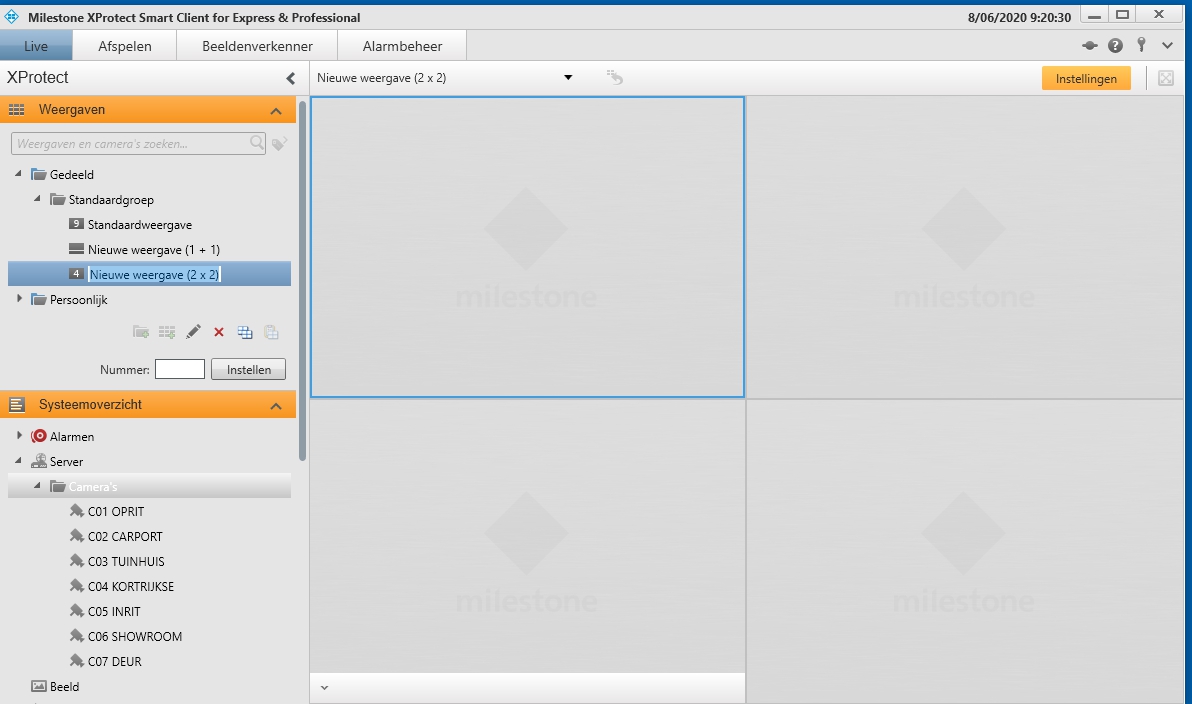Screen dimensions: 1192x704
Task: Click the keyword tags icon beside search
Action: point(279,143)
